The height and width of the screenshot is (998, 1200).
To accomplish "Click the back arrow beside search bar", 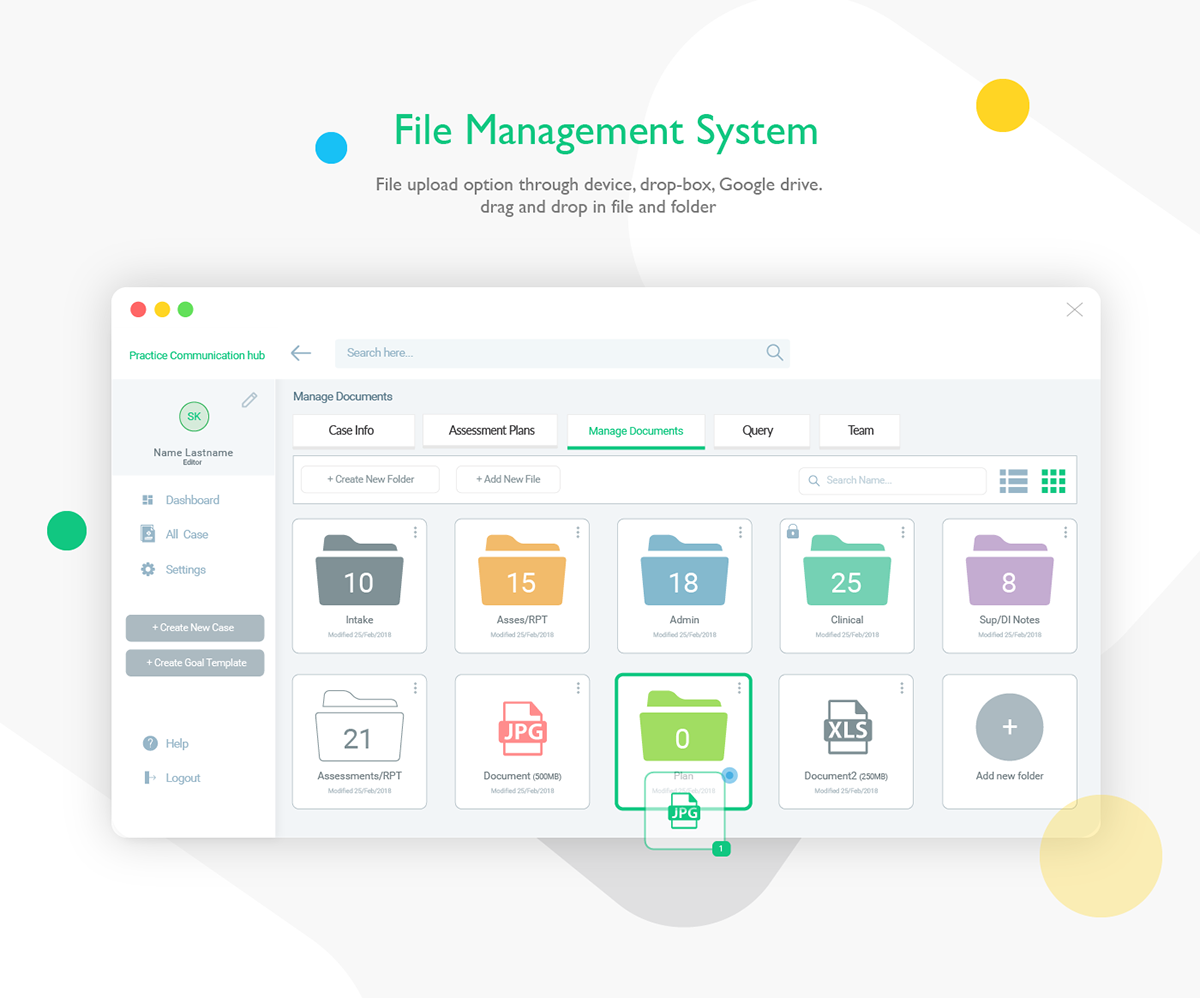I will click(301, 353).
